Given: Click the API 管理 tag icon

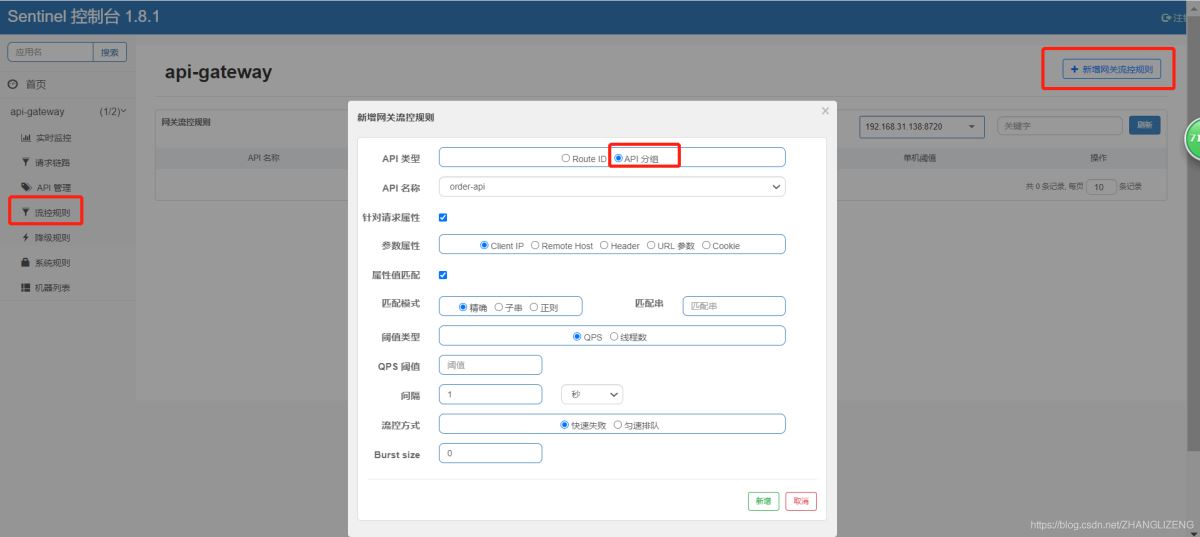Looking at the screenshot, I should click(x=26, y=187).
